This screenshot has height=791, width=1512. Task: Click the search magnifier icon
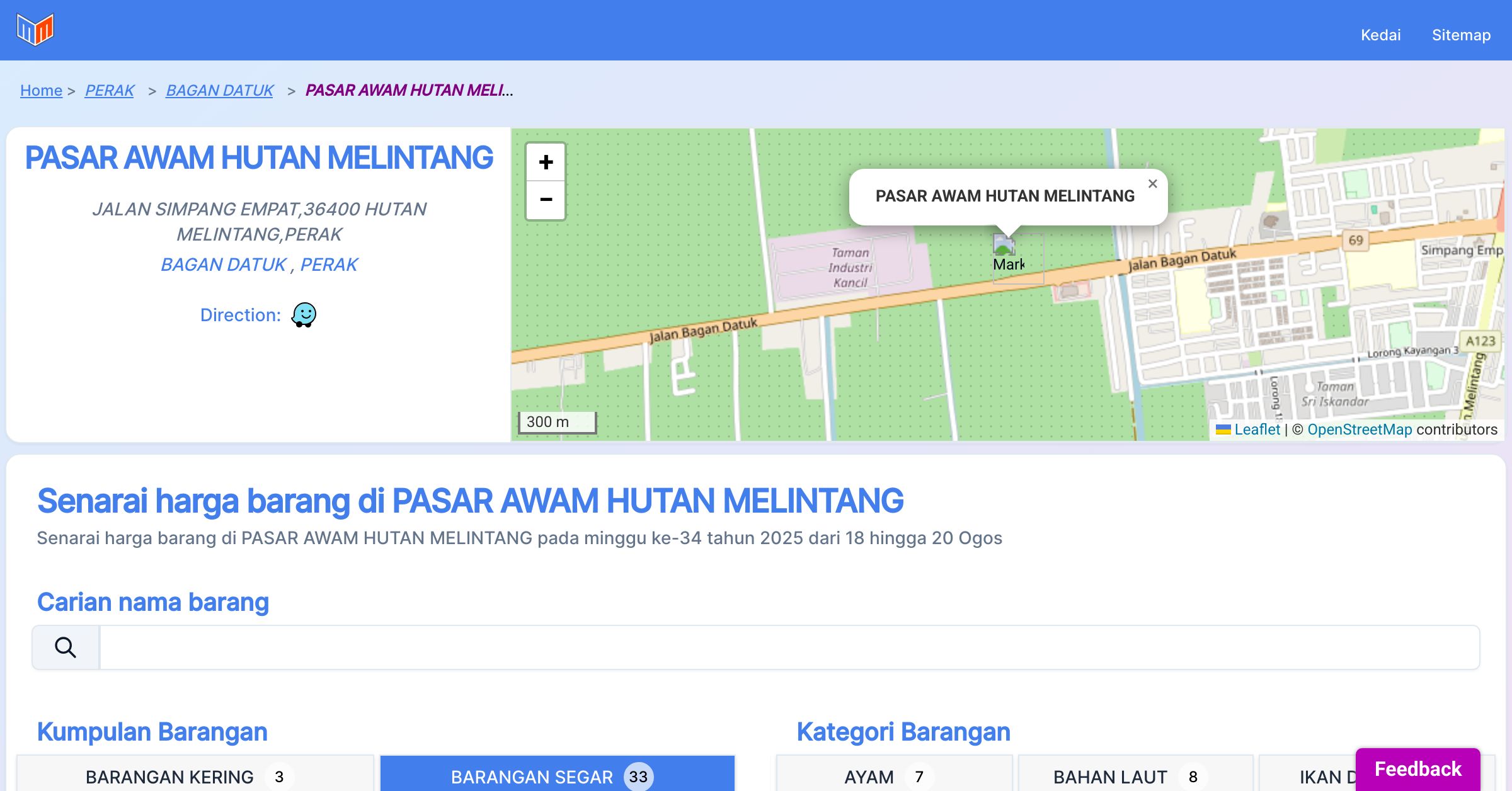[x=66, y=647]
